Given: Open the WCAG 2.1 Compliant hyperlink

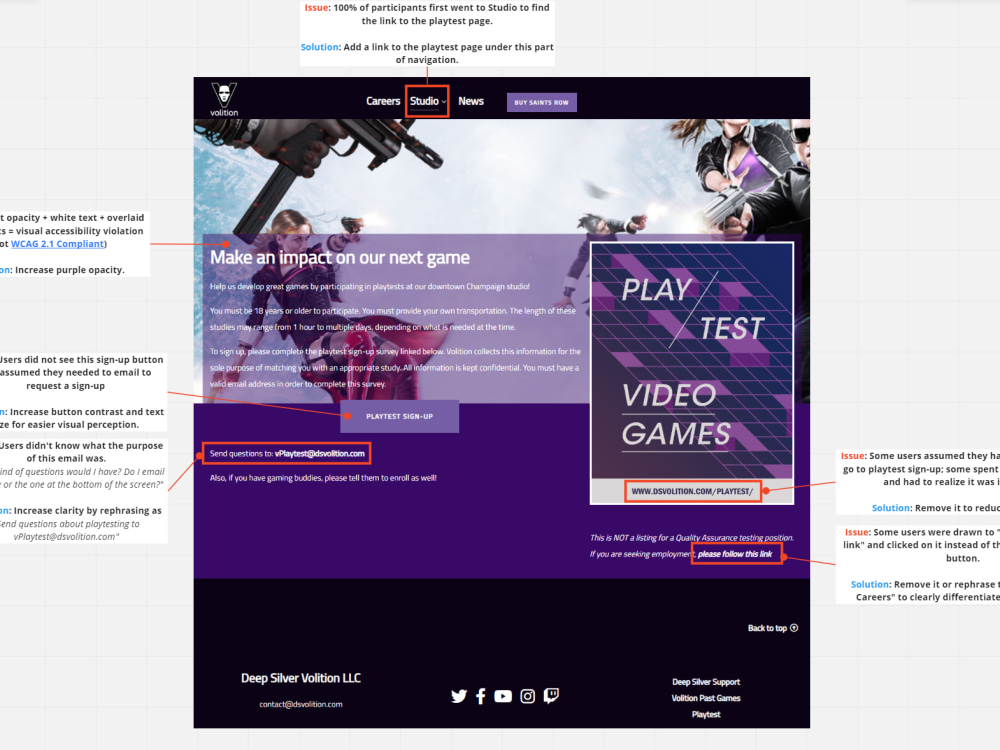Looking at the screenshot, I should click(x=57, y=244).
